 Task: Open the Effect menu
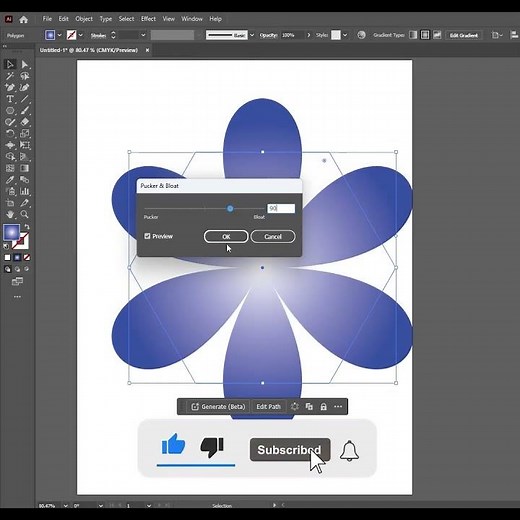148,19
